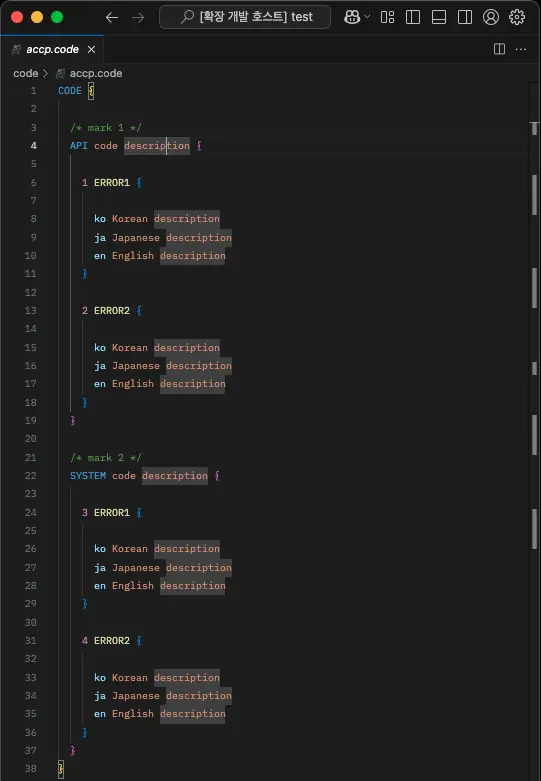The height and width of the screenshot is (781, 541).
Task: Open the Copilot chat icon
Action: pos(352,17)
